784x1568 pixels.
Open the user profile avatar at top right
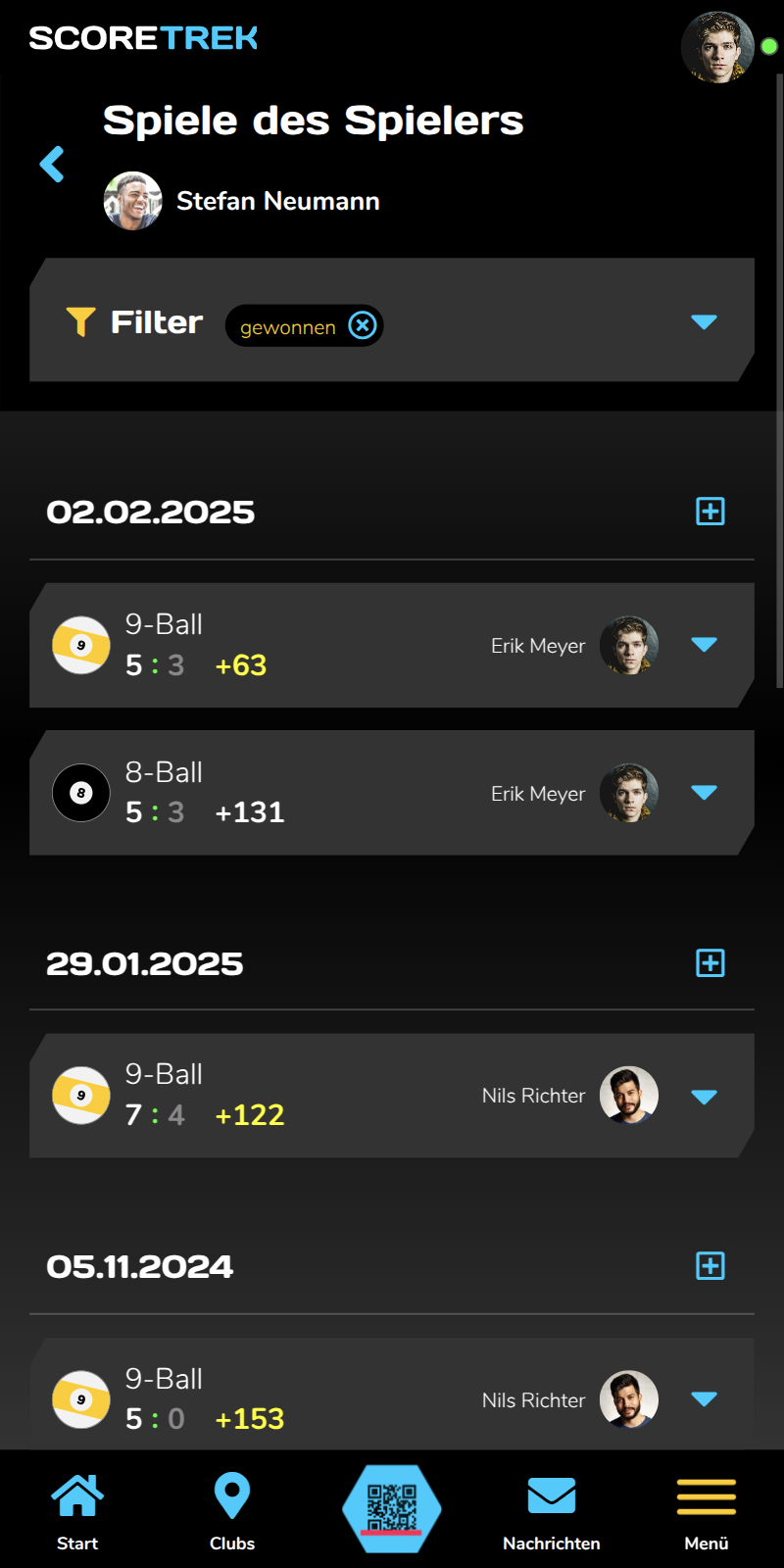(x=717, y=47)
